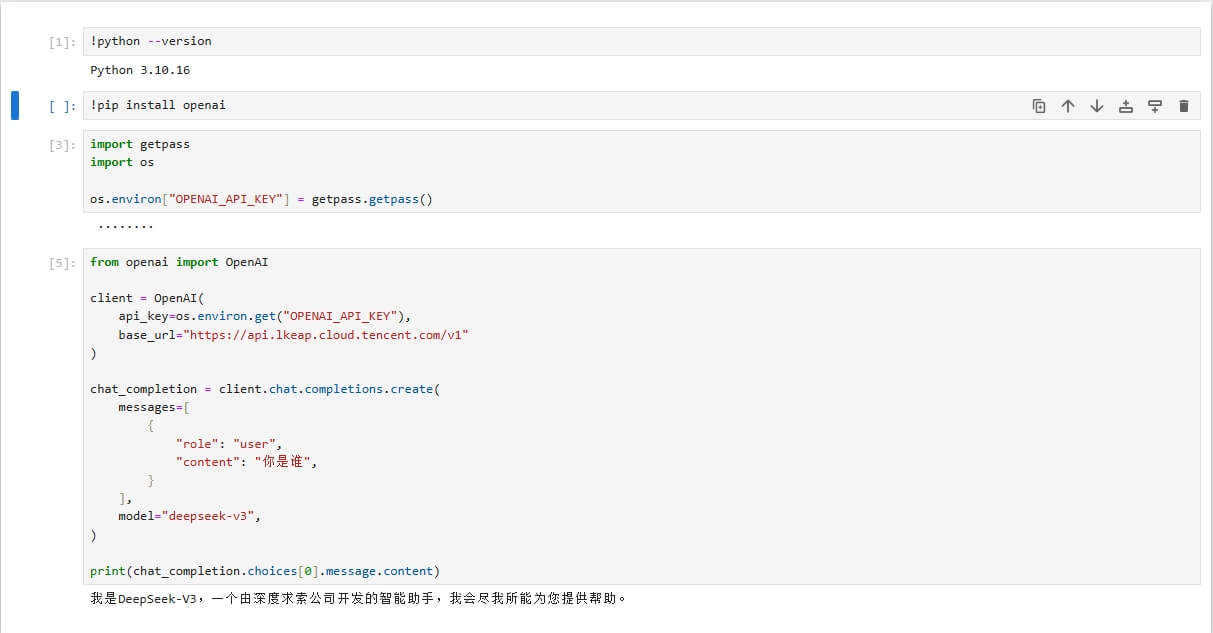Click the print chat_completion statement line
Image resolution: width=1213 pixels, height=633 pixels.
[263, 570]
